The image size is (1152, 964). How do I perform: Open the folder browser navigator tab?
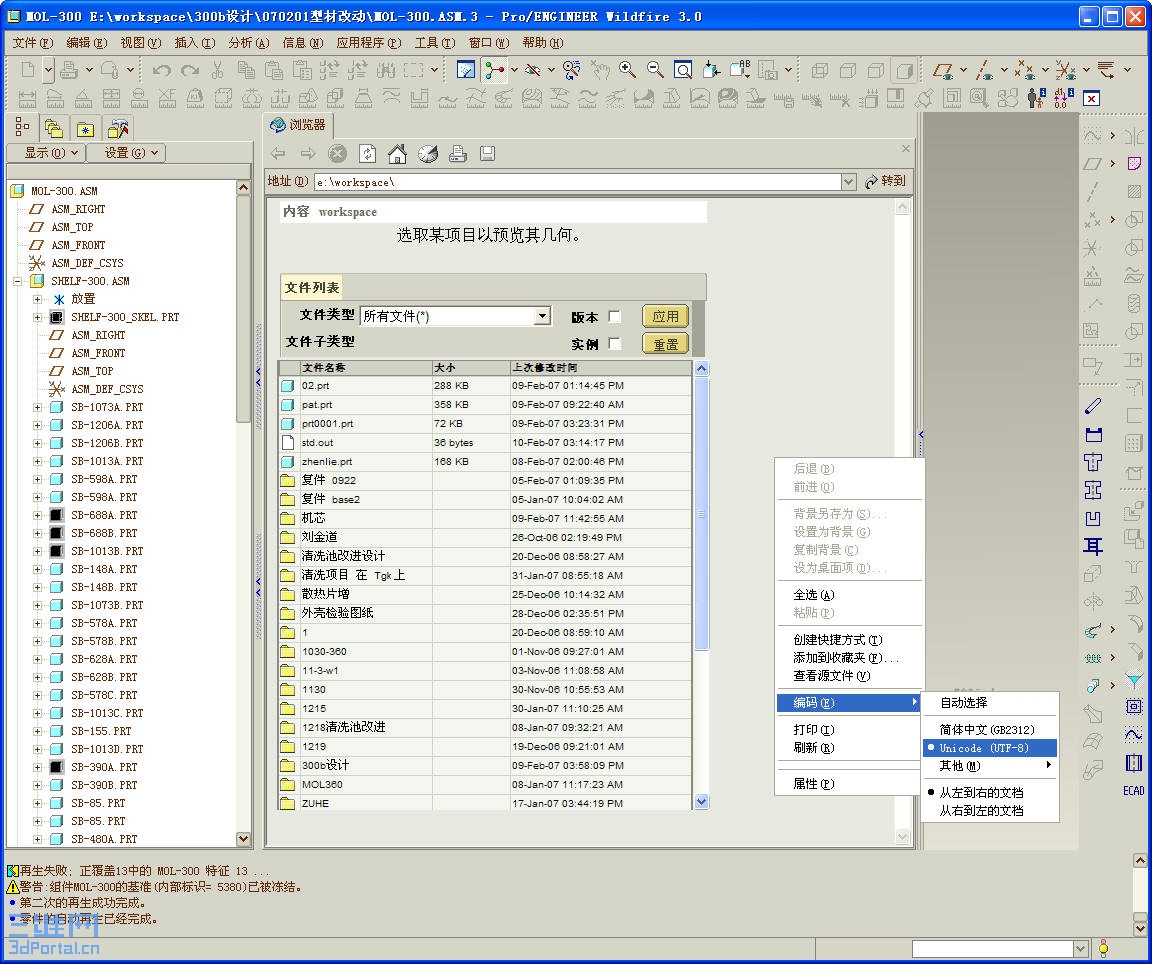pos(54,129)
